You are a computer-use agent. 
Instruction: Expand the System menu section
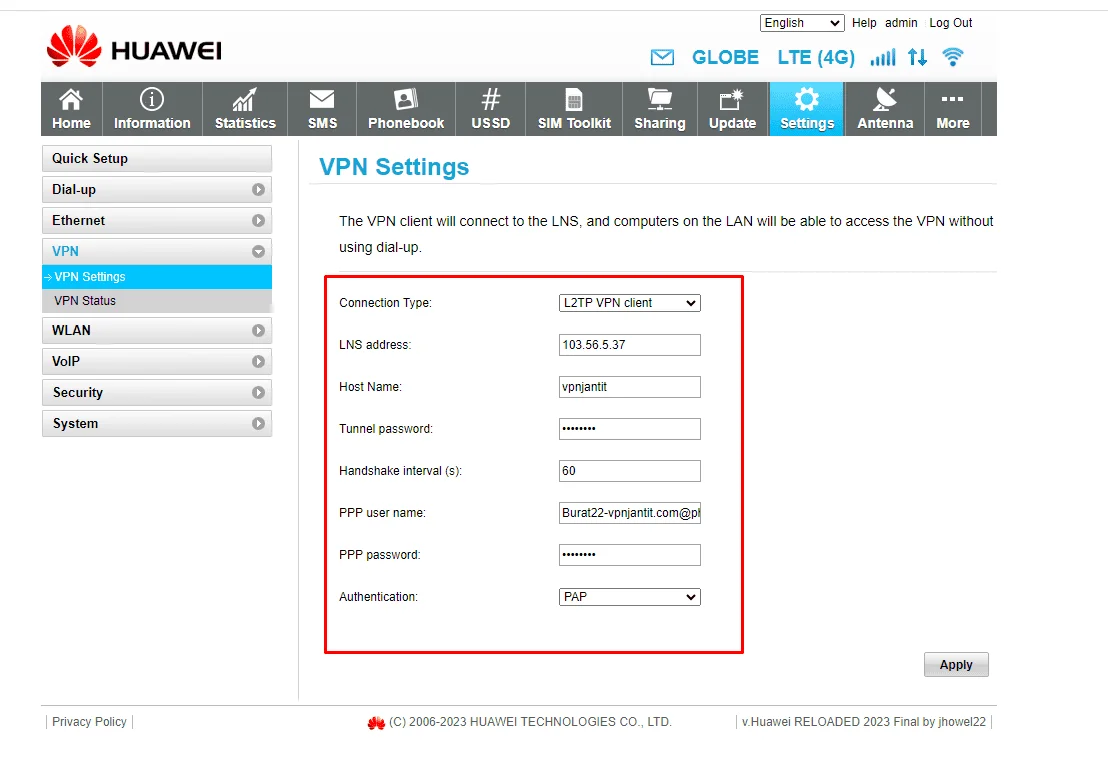[157, 424]
